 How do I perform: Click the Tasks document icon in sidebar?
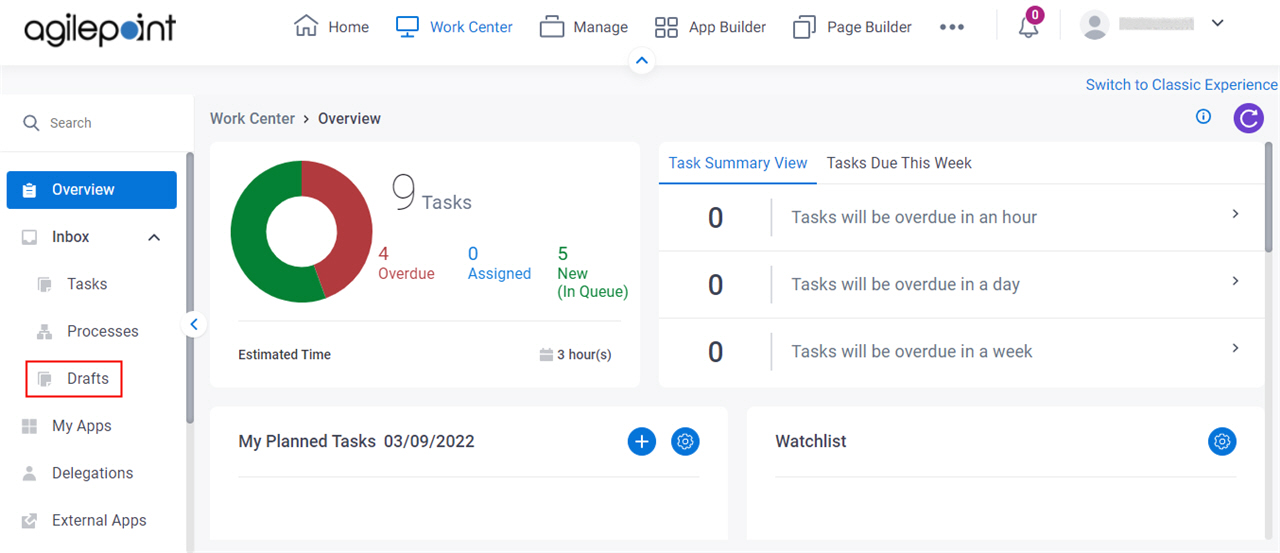click(x=44, y=284)
